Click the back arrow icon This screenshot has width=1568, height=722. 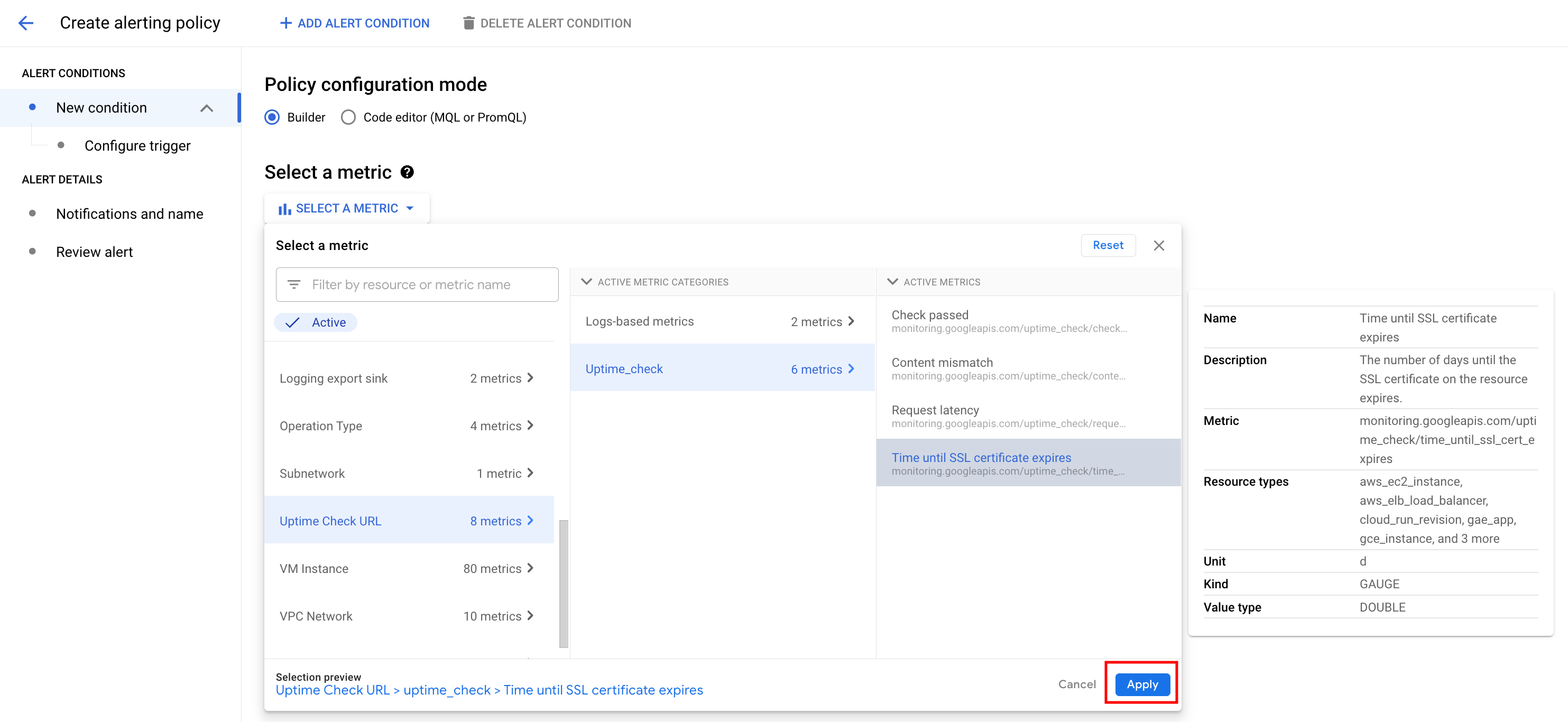click(25, 23)
